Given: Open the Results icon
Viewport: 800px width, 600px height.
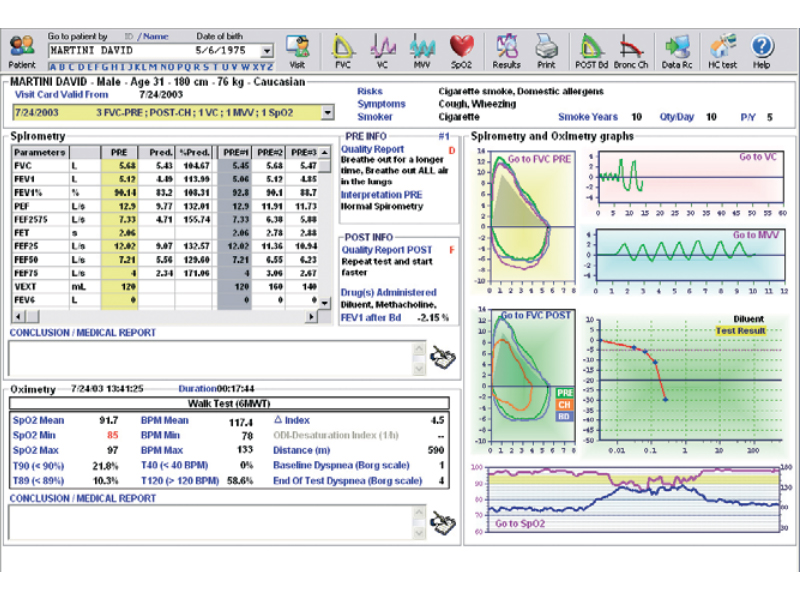Looking at the screenshot, I should (506, 51).
